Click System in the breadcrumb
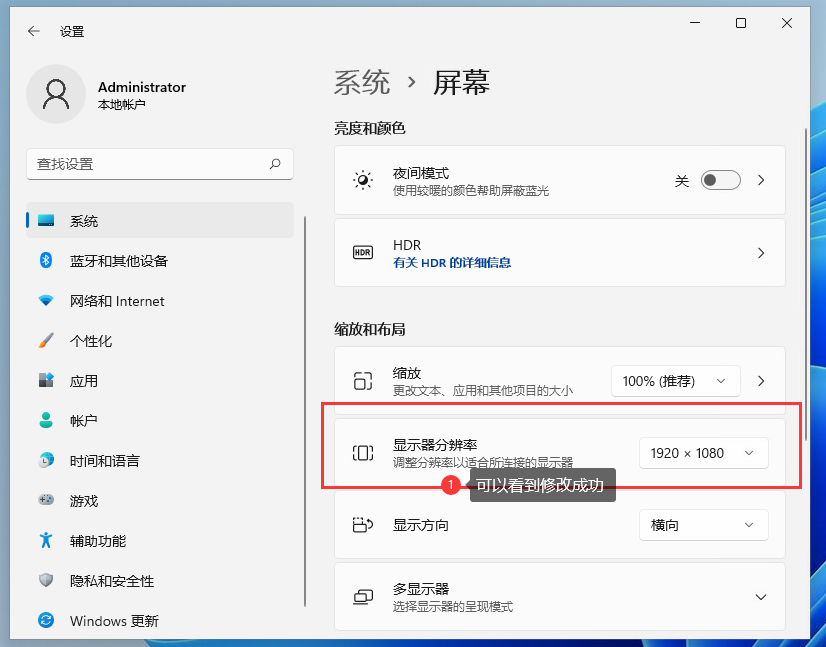Viewport: 826px width, 647px height. [x=362, y=82]
